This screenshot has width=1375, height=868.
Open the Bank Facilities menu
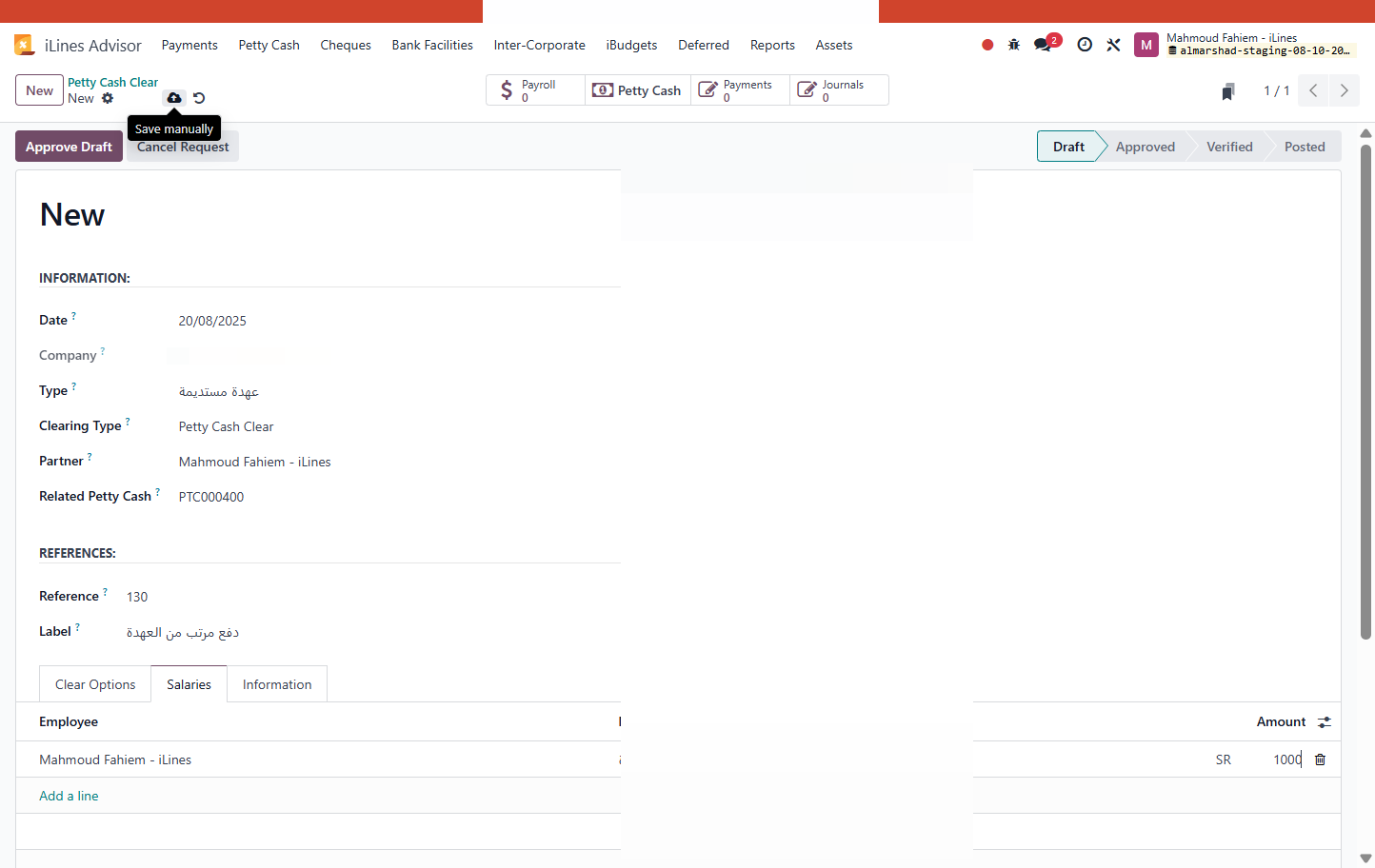coord(432,45)
